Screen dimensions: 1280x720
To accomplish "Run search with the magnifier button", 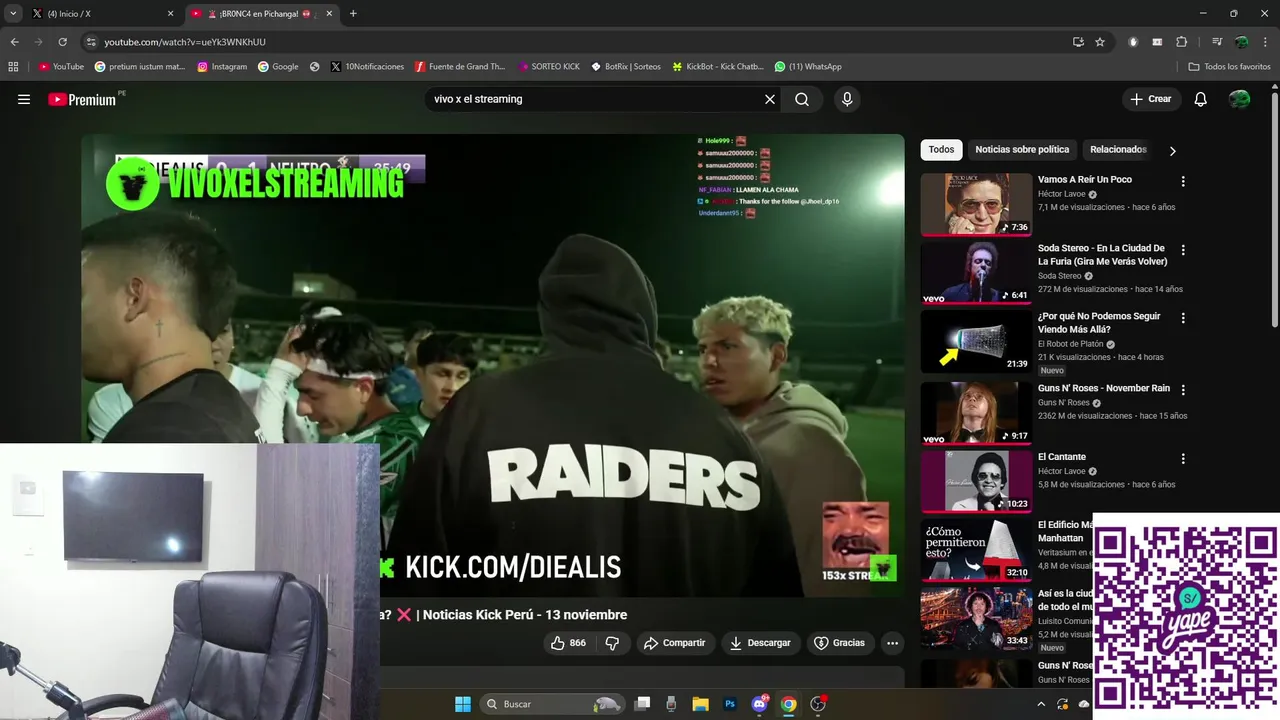I will (802, 99).
